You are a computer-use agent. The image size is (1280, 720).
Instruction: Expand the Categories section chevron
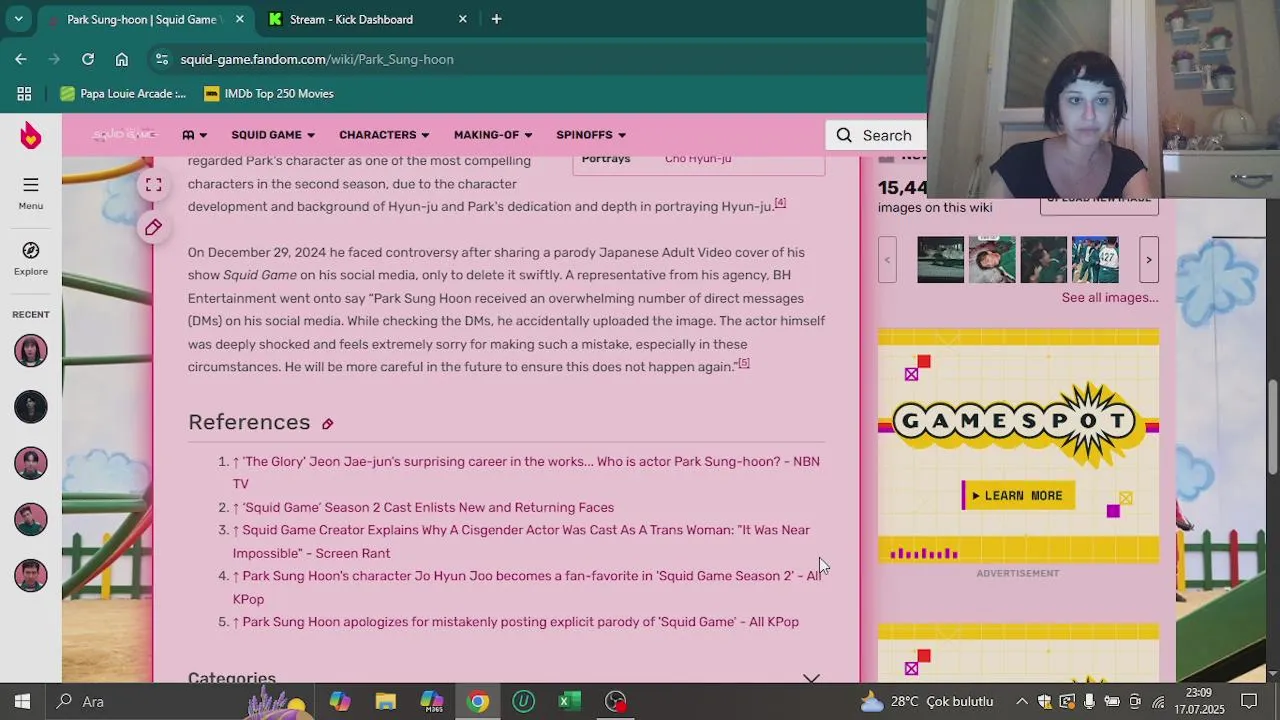click(x=811, y=677)
